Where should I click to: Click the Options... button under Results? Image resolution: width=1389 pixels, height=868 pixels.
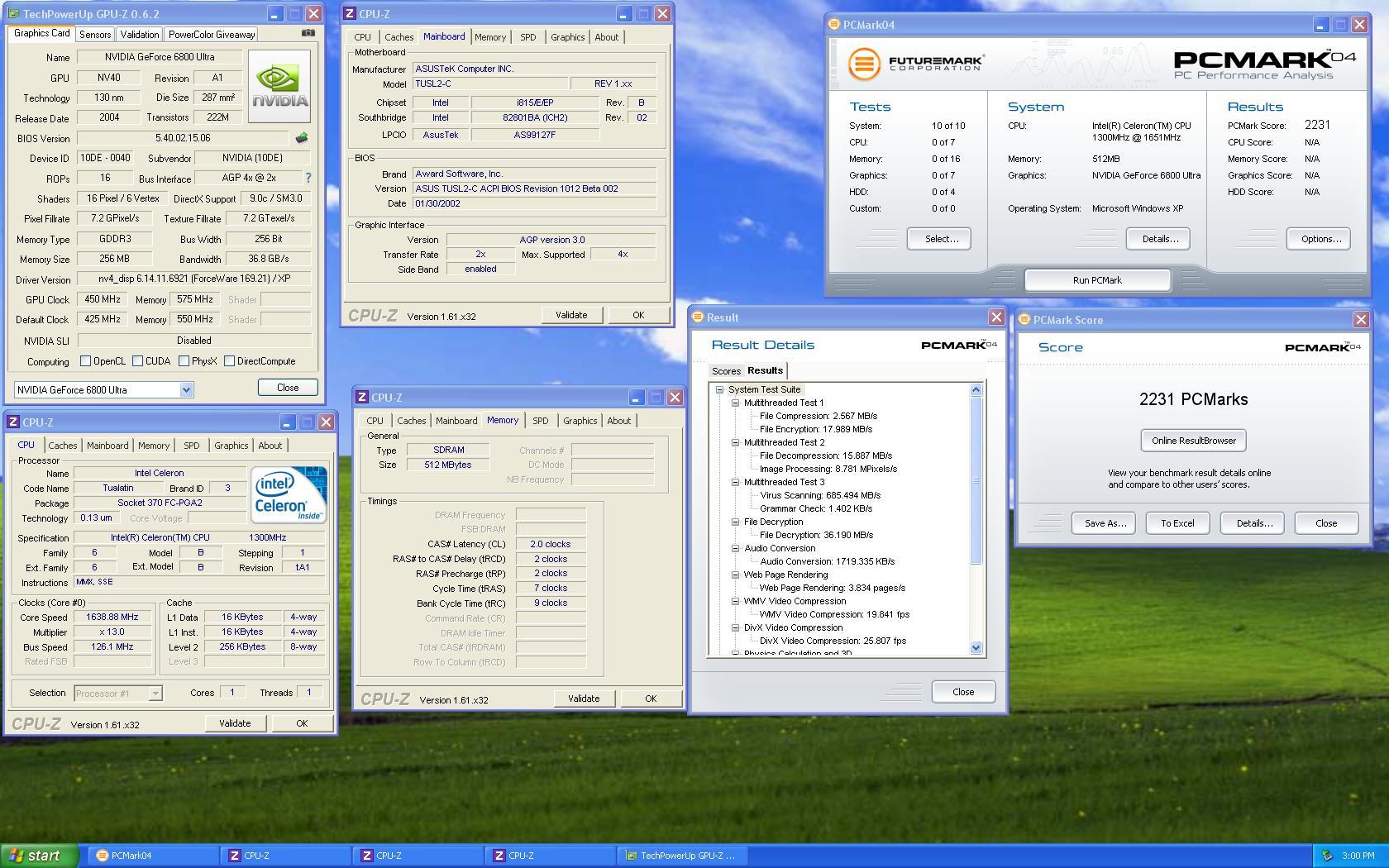point(1319,239)
